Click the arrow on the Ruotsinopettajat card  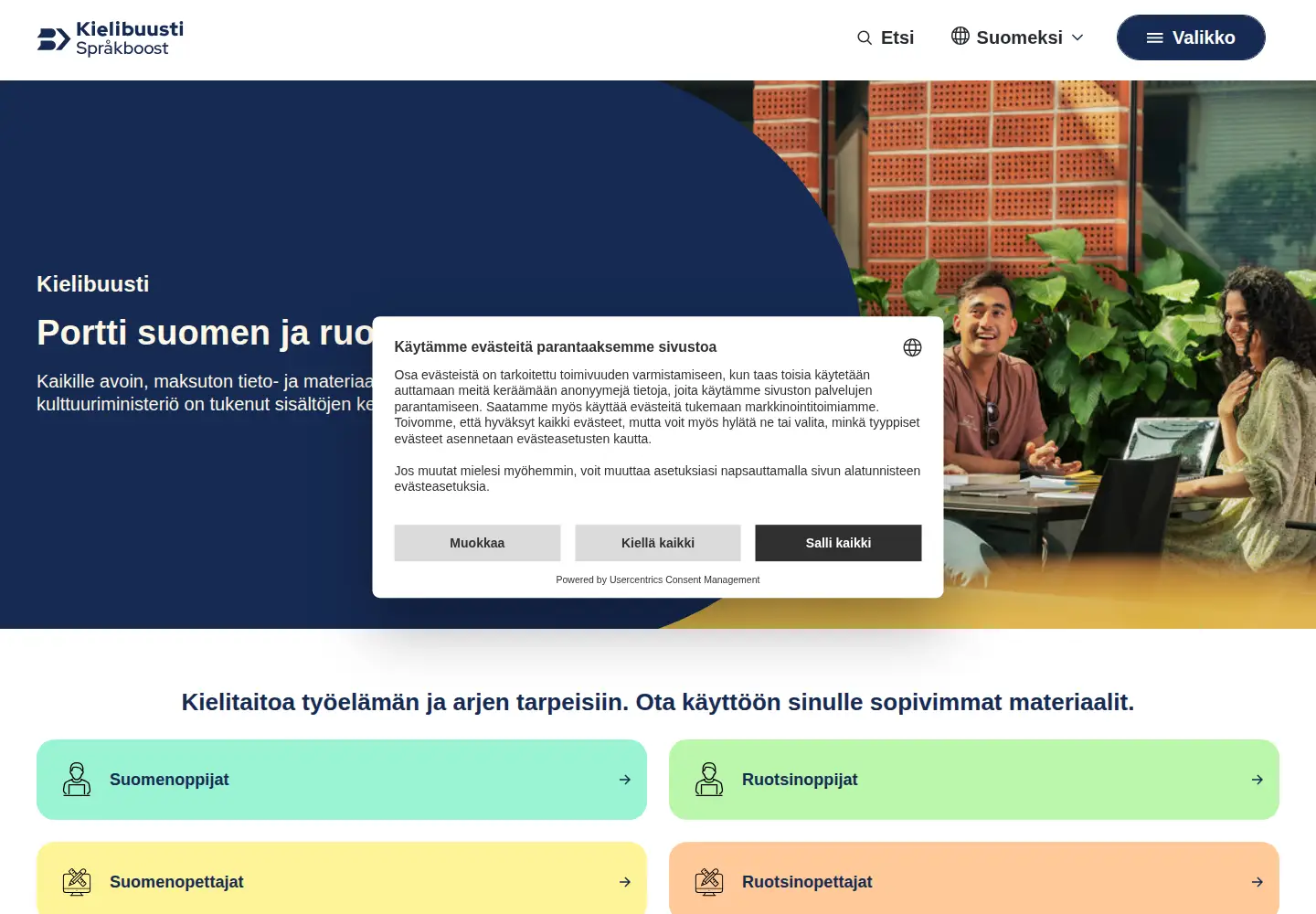pos(1258,882)
